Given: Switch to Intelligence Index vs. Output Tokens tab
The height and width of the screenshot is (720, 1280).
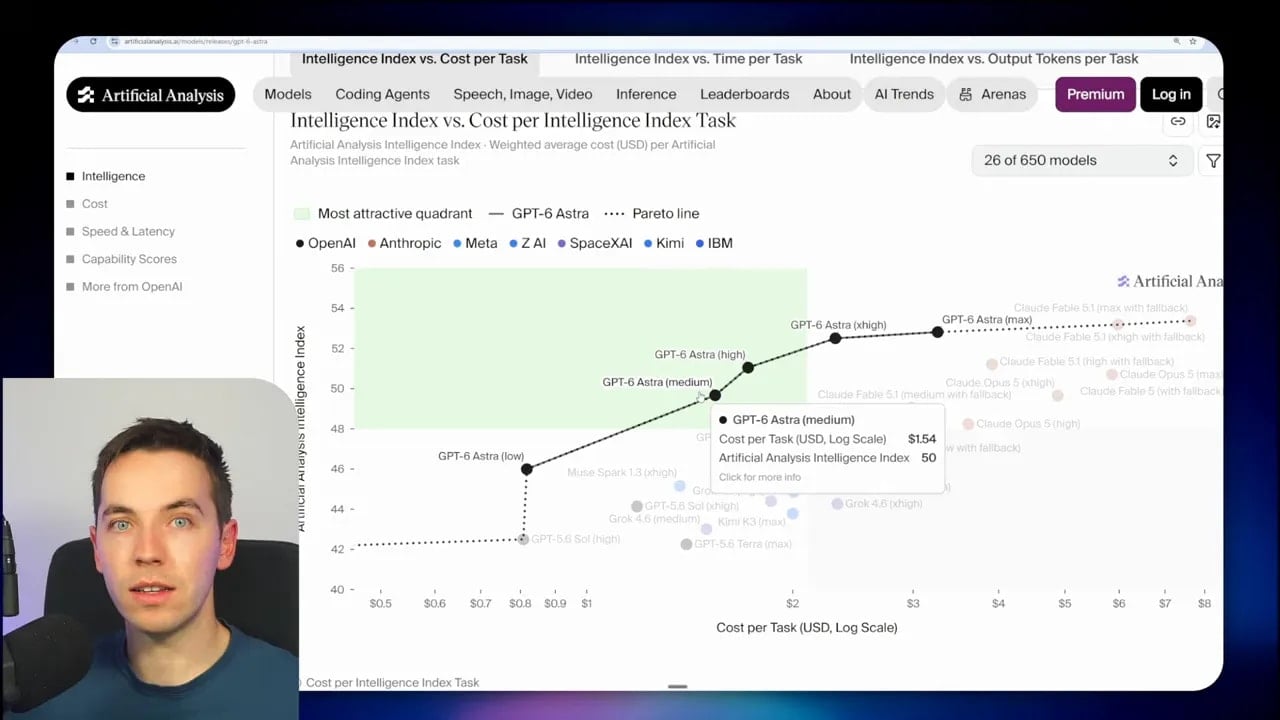Looking at the screenshot, I should tap(994, 59).
